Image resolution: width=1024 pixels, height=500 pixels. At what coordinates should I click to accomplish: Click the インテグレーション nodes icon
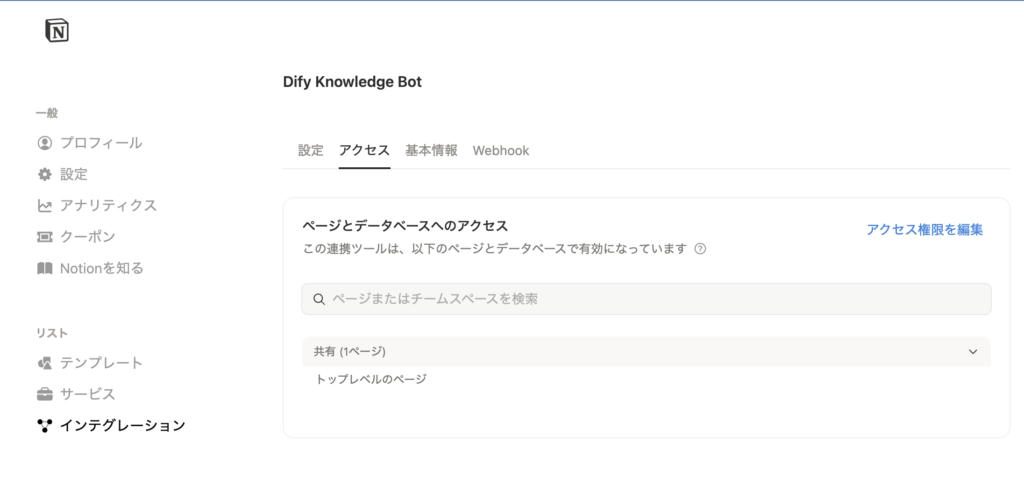coord(44,425)
